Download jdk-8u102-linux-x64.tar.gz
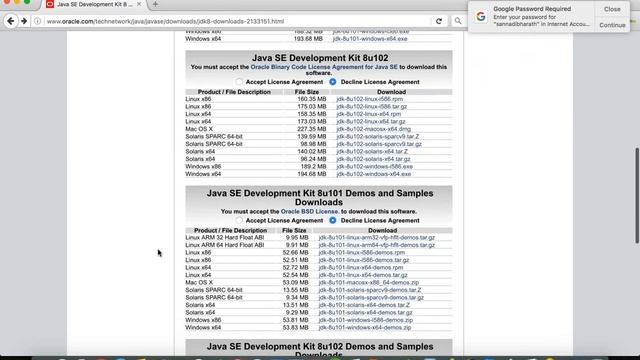This screenshot has height=360, width=640. 371,121
